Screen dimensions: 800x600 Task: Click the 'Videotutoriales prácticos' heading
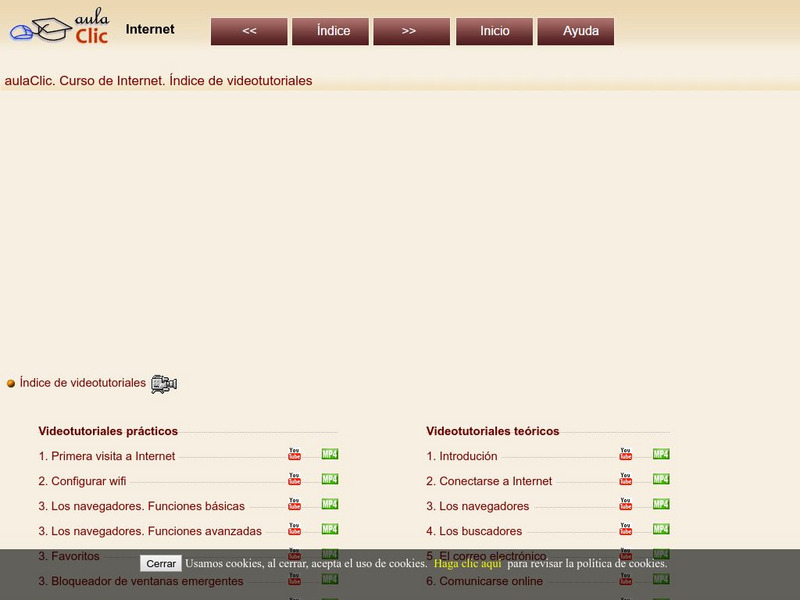[x=108, y=431]
